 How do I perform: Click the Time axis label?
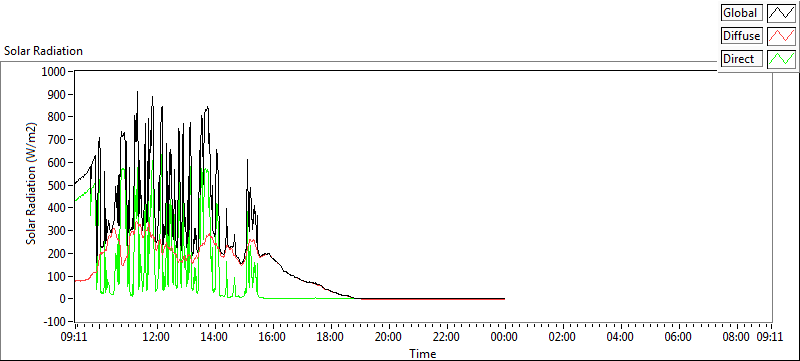pos(422,353)
